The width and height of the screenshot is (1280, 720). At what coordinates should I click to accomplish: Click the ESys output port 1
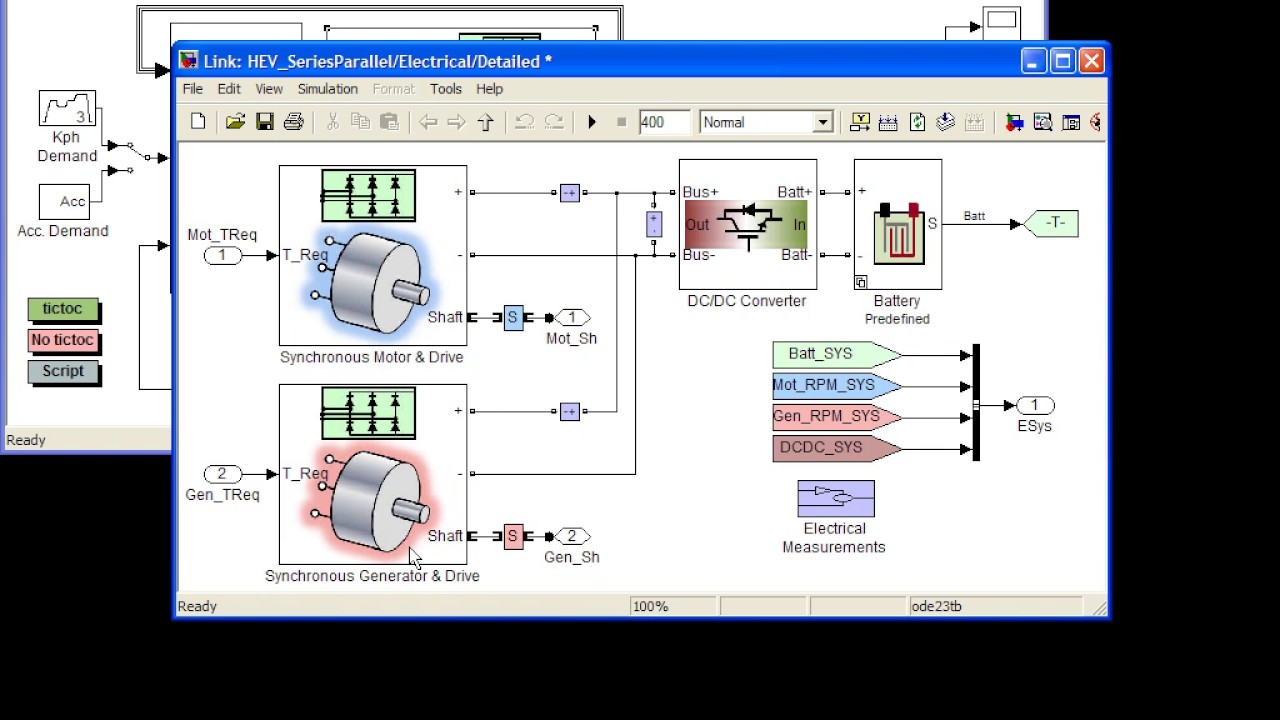[x=1035, y=406]
